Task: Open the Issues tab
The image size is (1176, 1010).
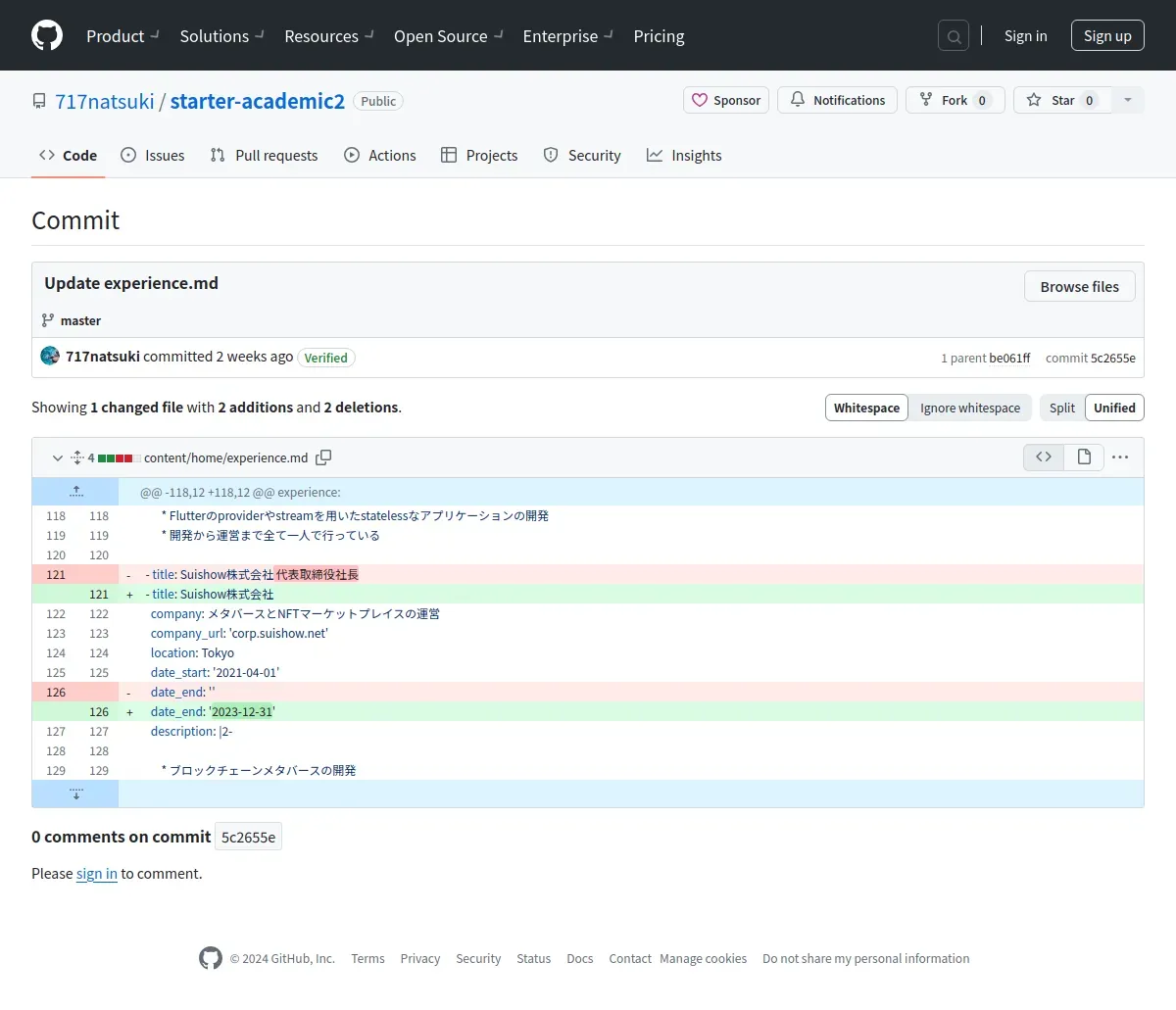Action: coord(153,156)
